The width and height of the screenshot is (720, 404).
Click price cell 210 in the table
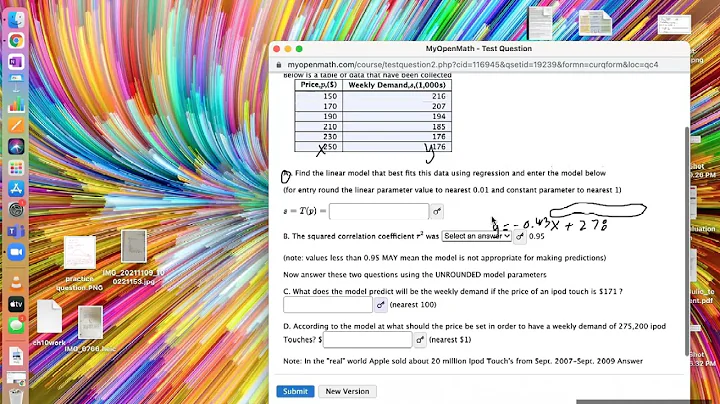pyautogui.click(x=319, y=126)
